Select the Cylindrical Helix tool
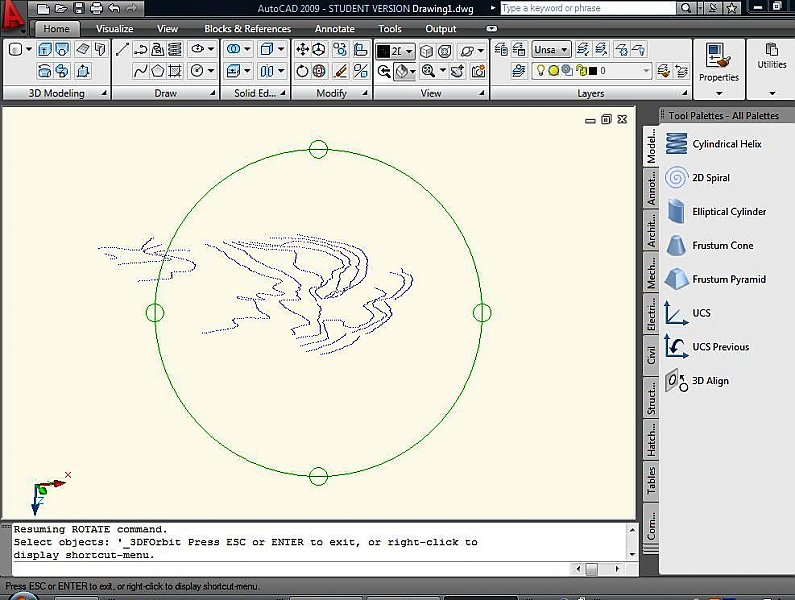 click(x=726, y=144)
